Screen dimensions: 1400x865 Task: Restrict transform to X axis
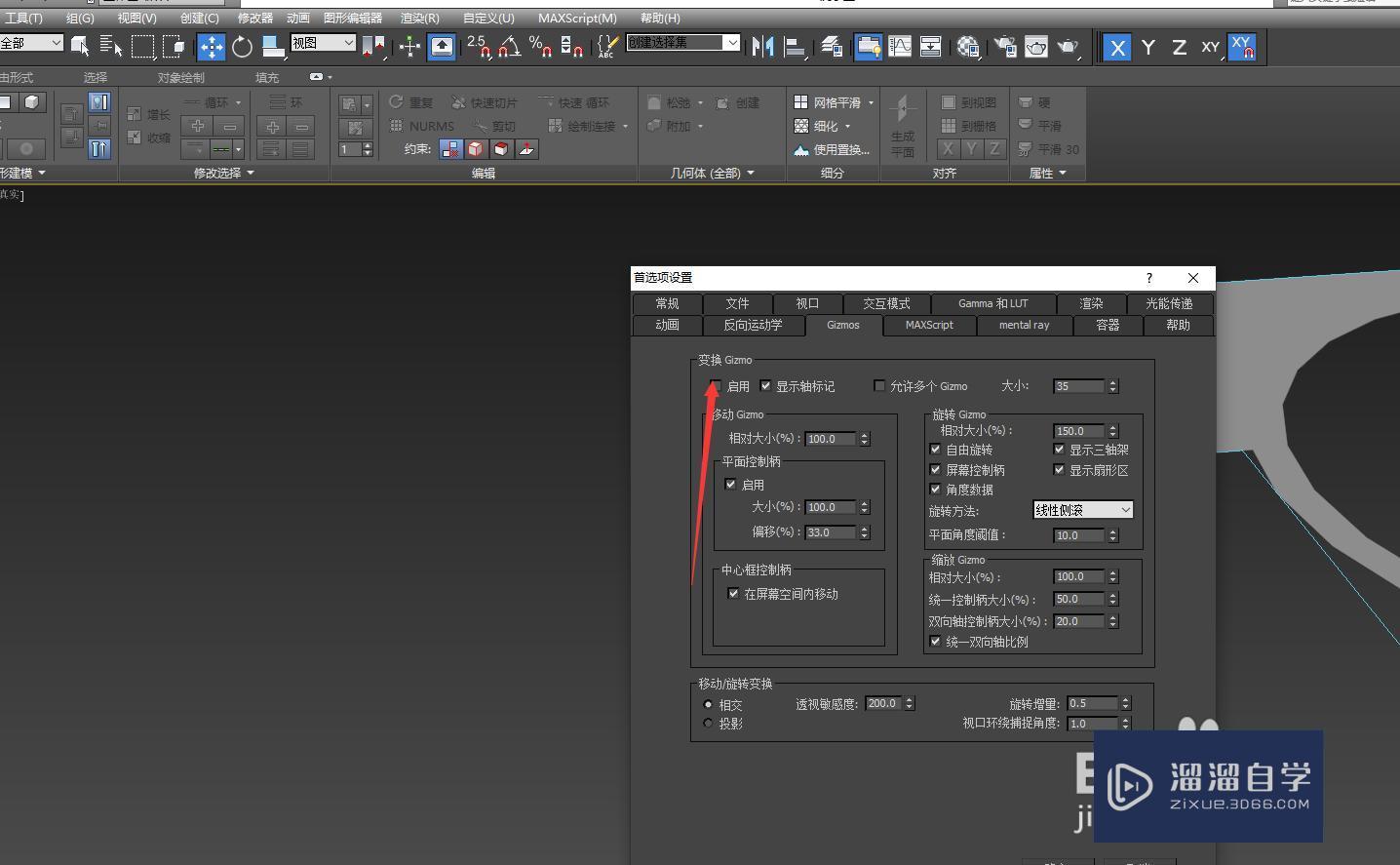click(1117, 47)
